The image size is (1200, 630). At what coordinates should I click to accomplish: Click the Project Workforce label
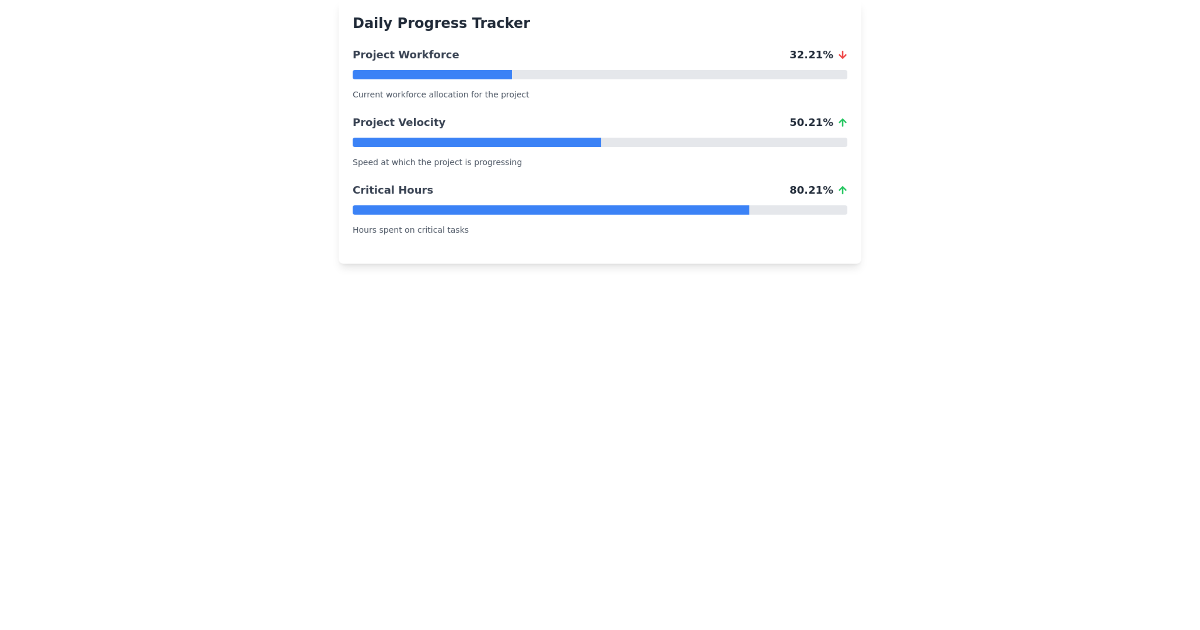tap(406, 55)
